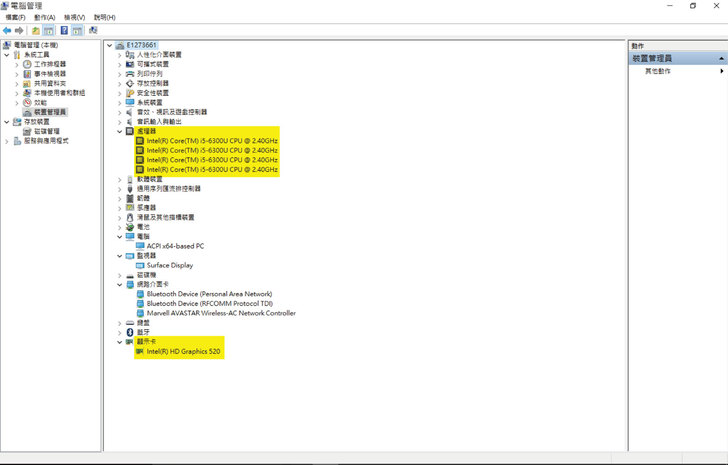Image resolution: width=728 pixels, height=465 pixels.
Task: Click the 軟體裝置 category label
Action: pyautogui.click(x=150, y=179)
